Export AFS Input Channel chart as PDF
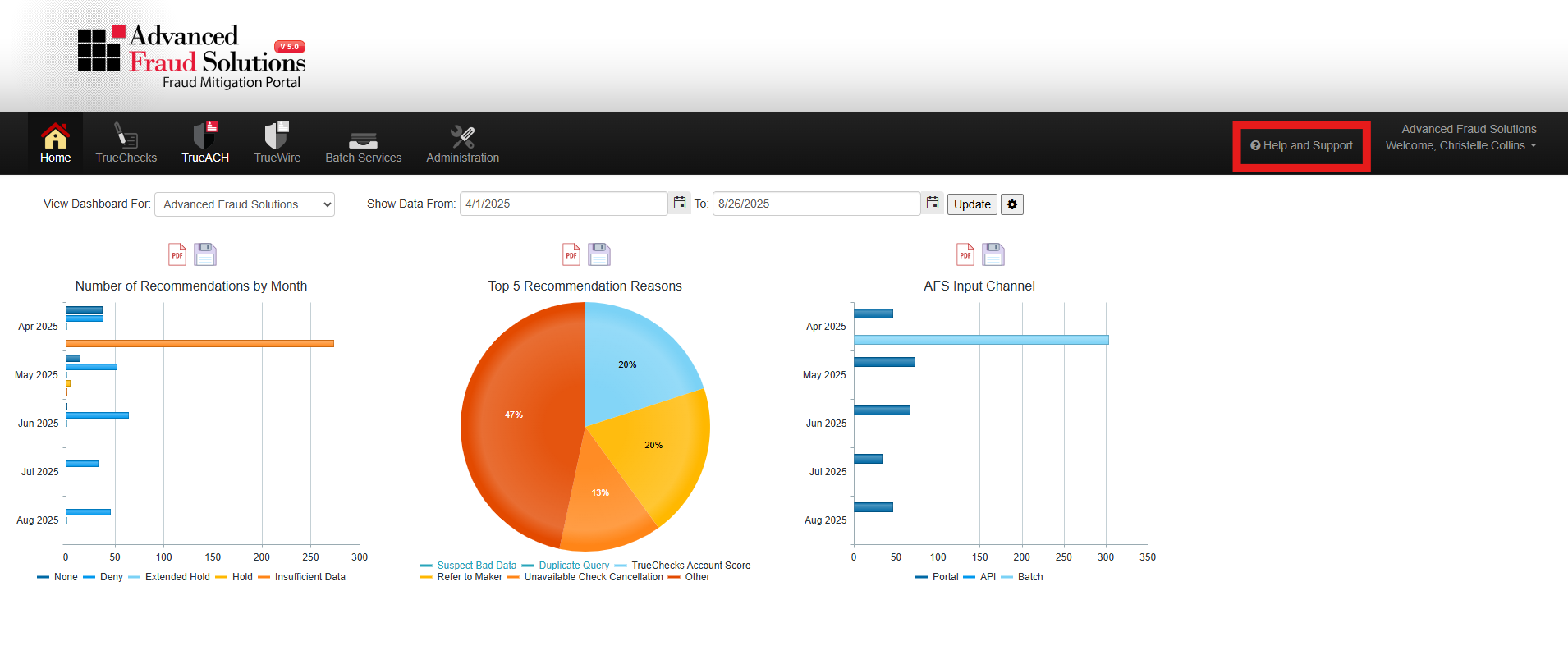The image size is (1568, 655). pyautogui.click(x=965, y=254)
